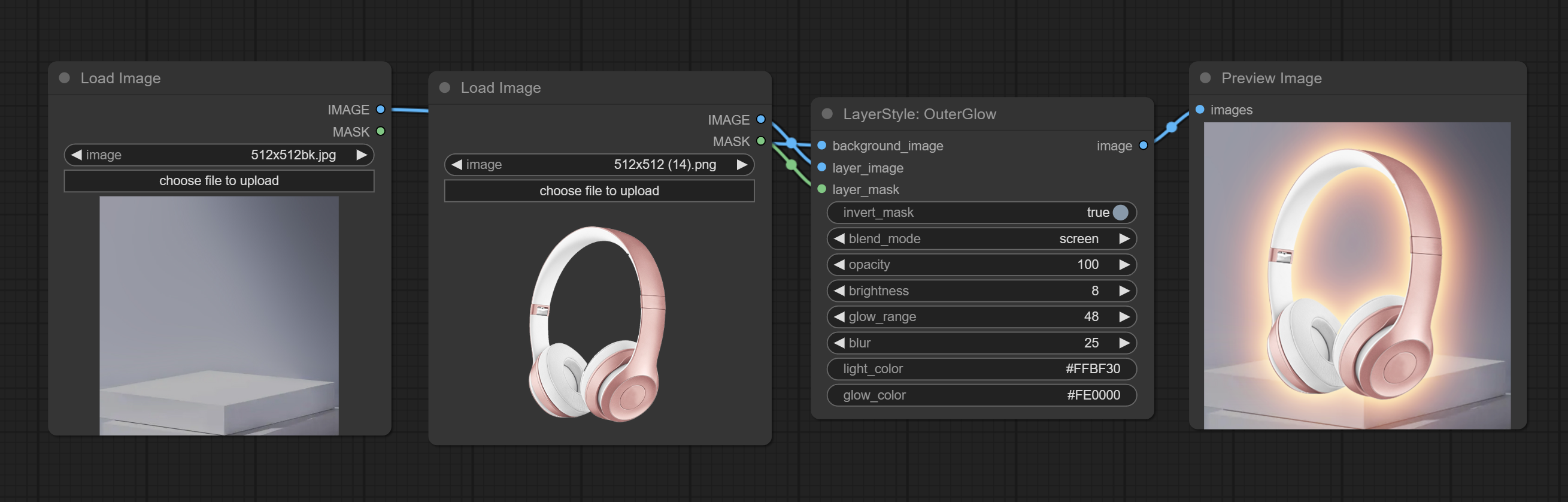Screen dimensions: 1568x502
Task: Click IMAGE output port of 512x512bk.jpg node
Action: tap(380, 110)
